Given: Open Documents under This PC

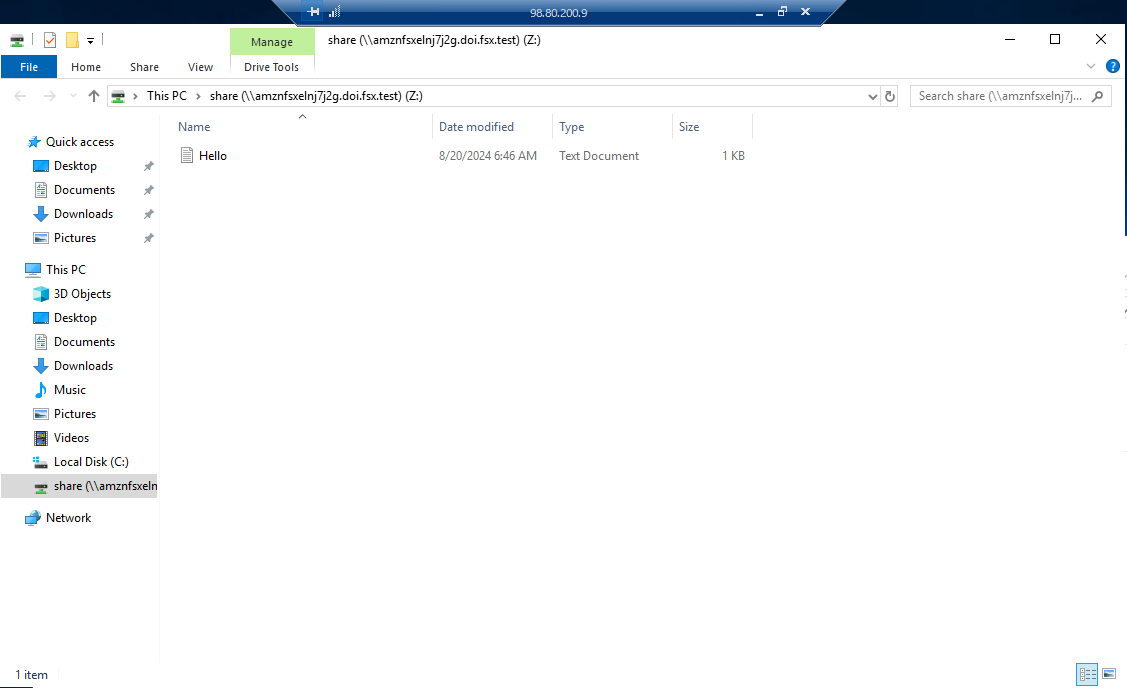Looking at the screenshot, I should (84, 341).
